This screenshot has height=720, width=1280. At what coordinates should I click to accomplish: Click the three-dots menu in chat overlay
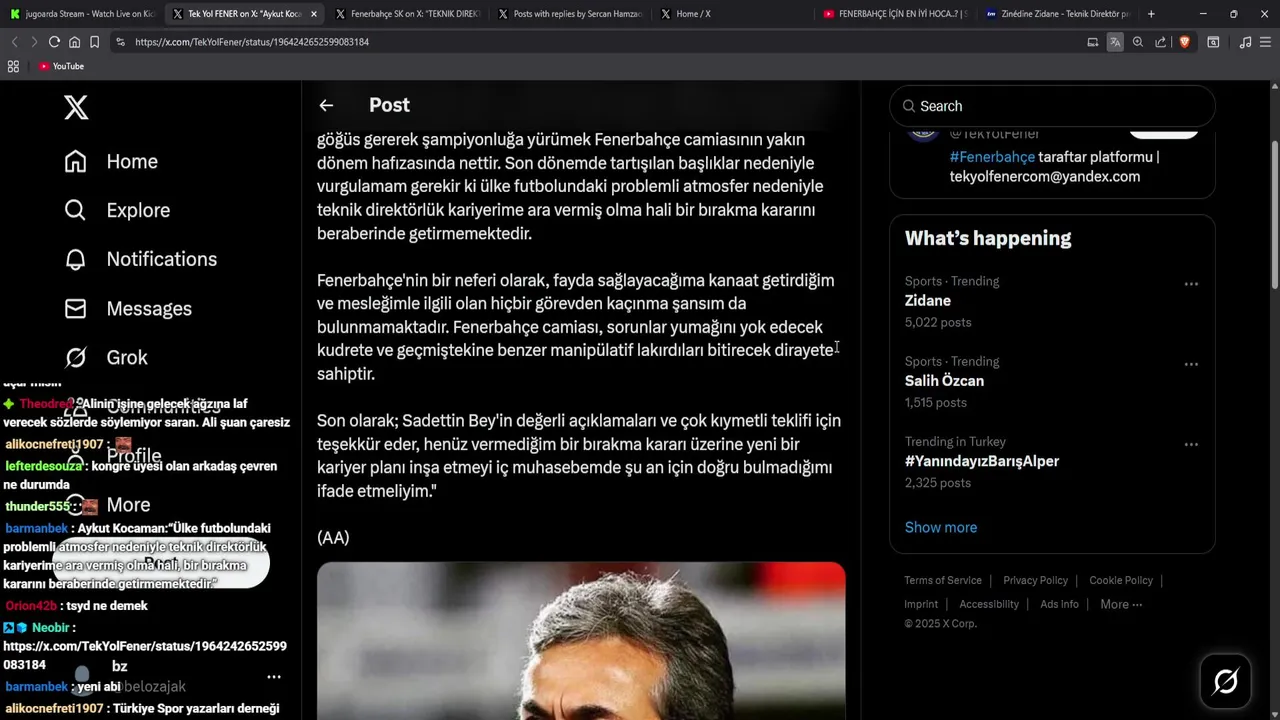274,677
